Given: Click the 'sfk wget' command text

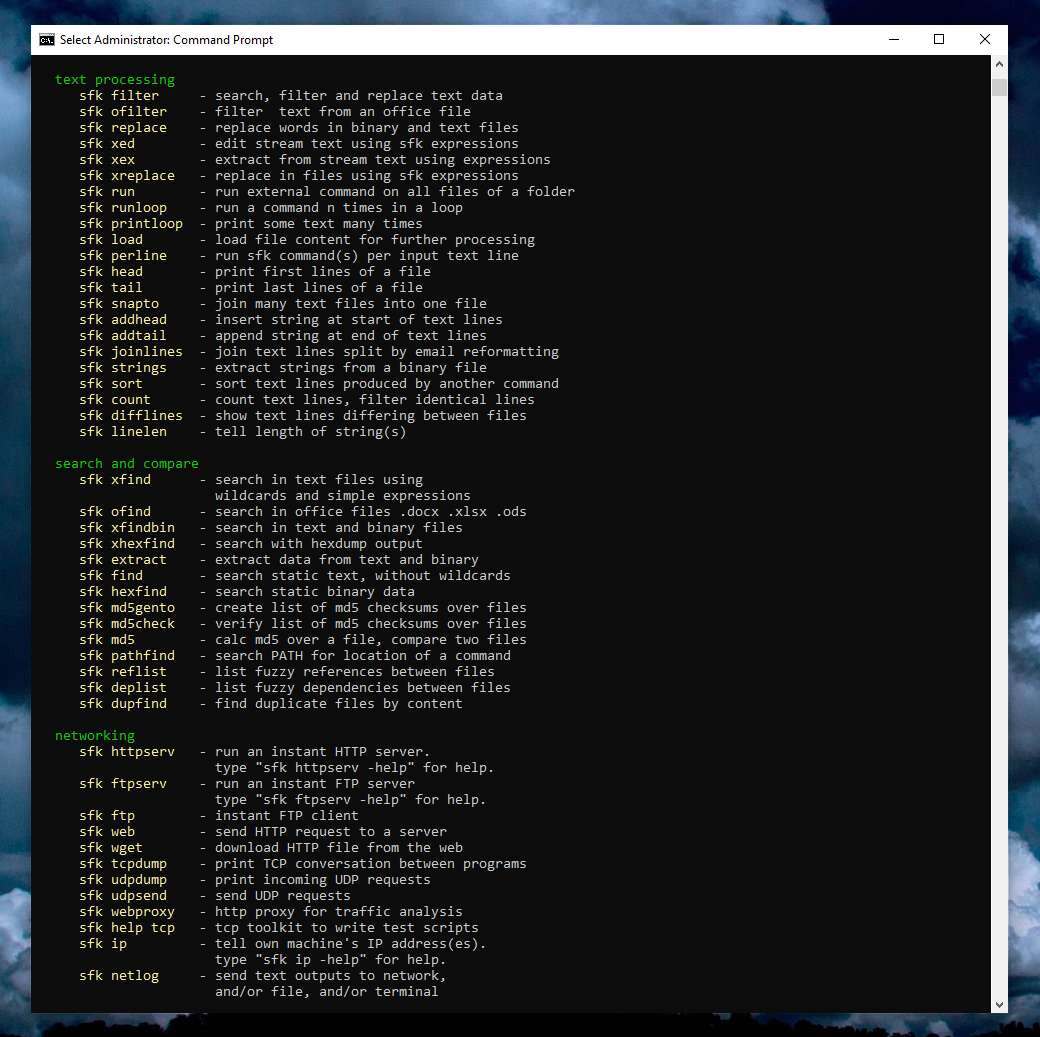Looking at the screenshot, I should [111, 847].
